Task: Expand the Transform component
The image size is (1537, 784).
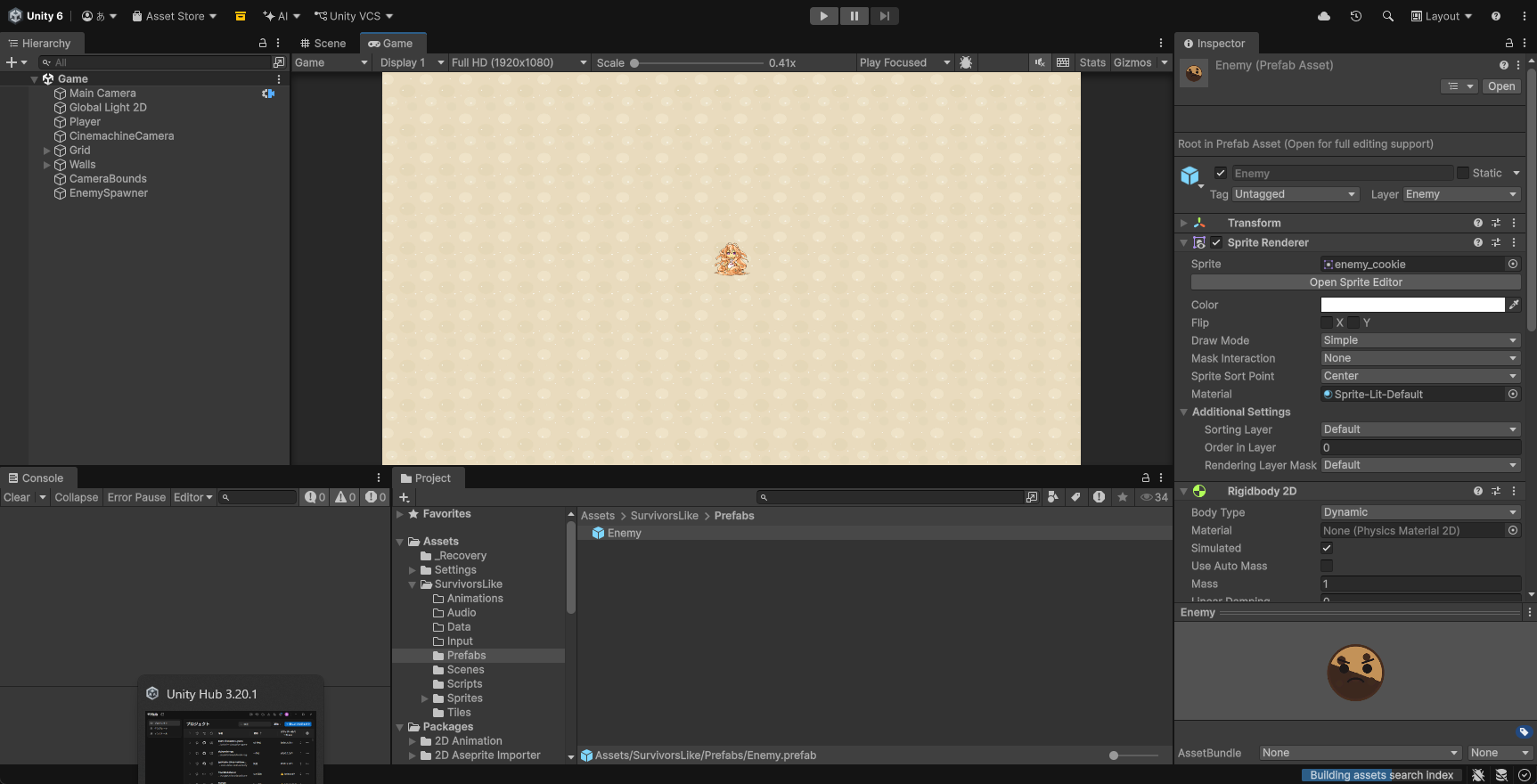Action: (x=1183, y=223)
